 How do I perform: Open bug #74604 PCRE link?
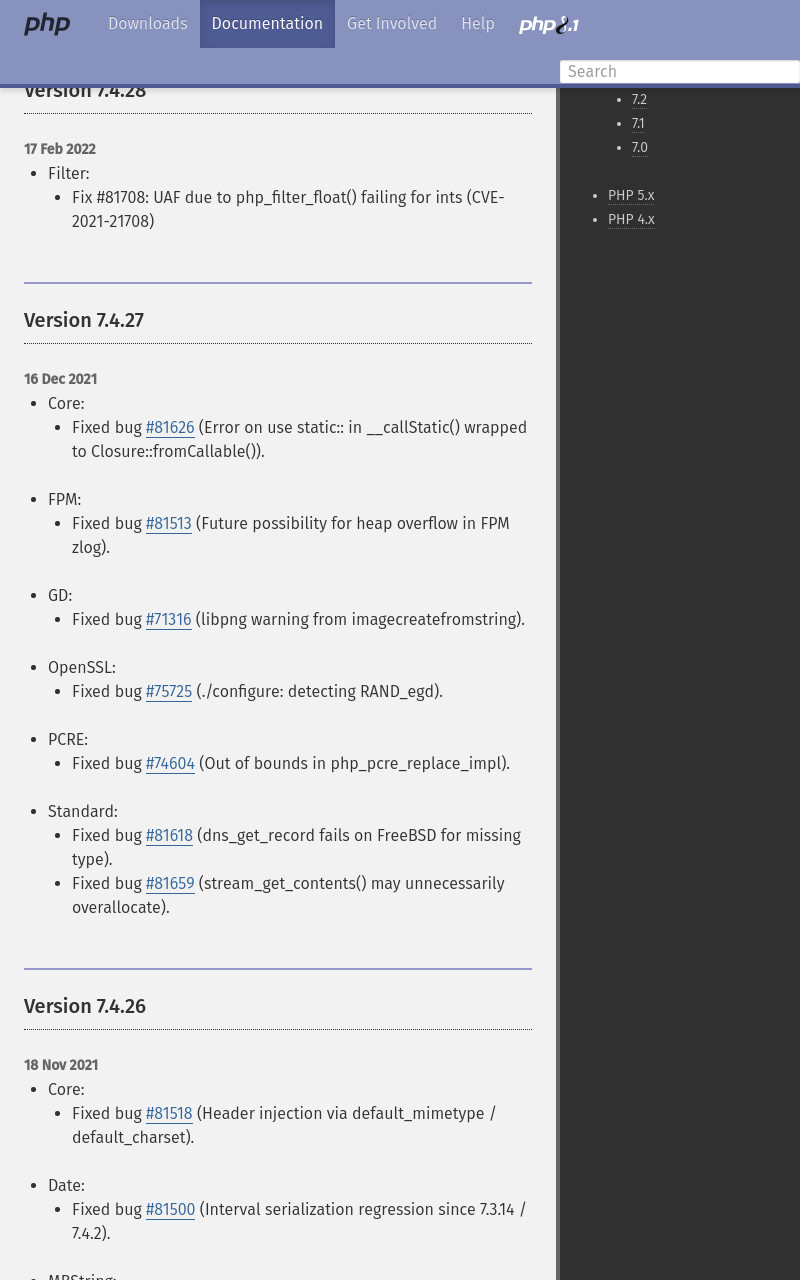[x=170, y=764]
